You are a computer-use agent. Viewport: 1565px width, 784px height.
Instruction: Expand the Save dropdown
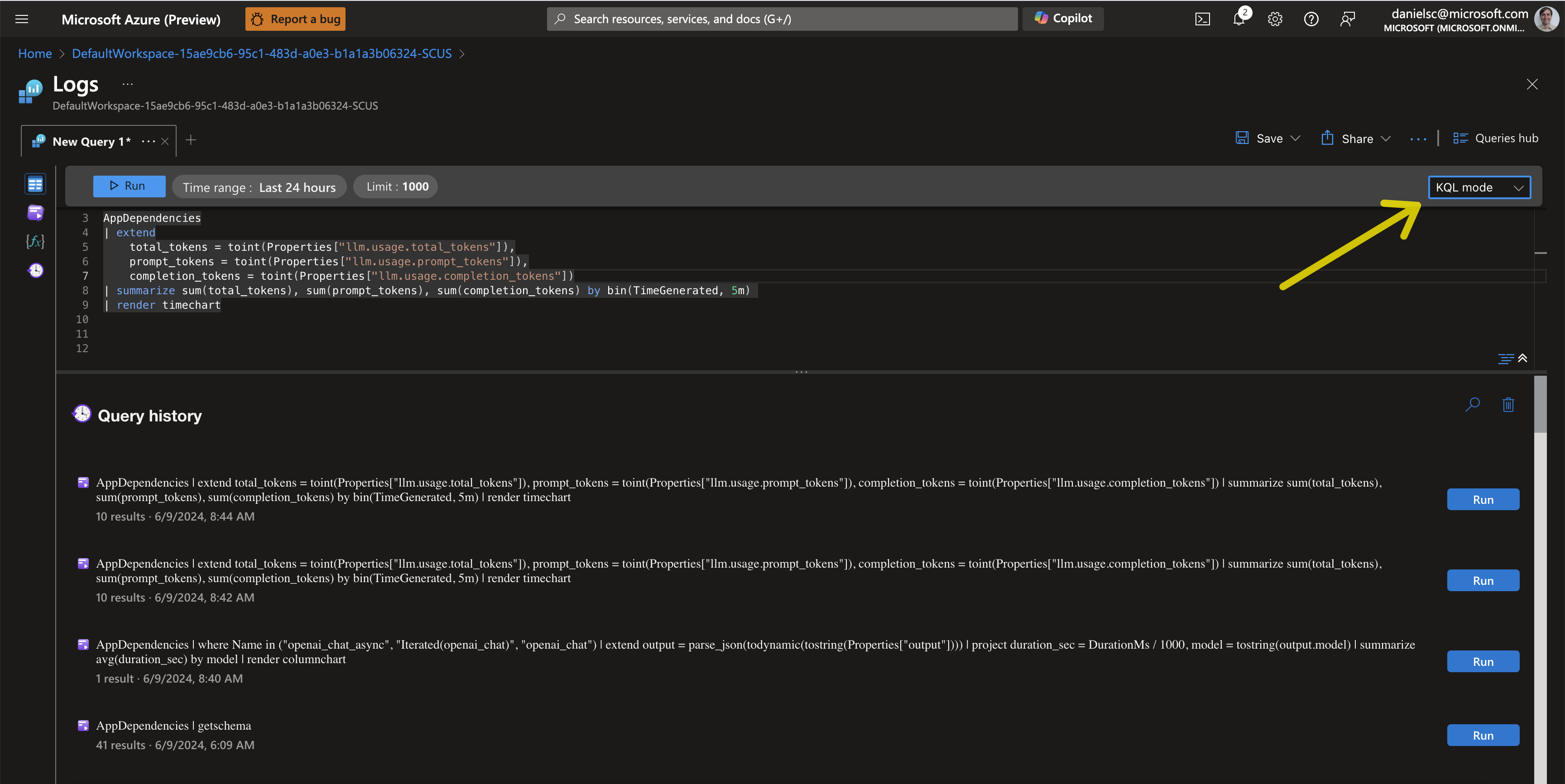coord(1295,139)
